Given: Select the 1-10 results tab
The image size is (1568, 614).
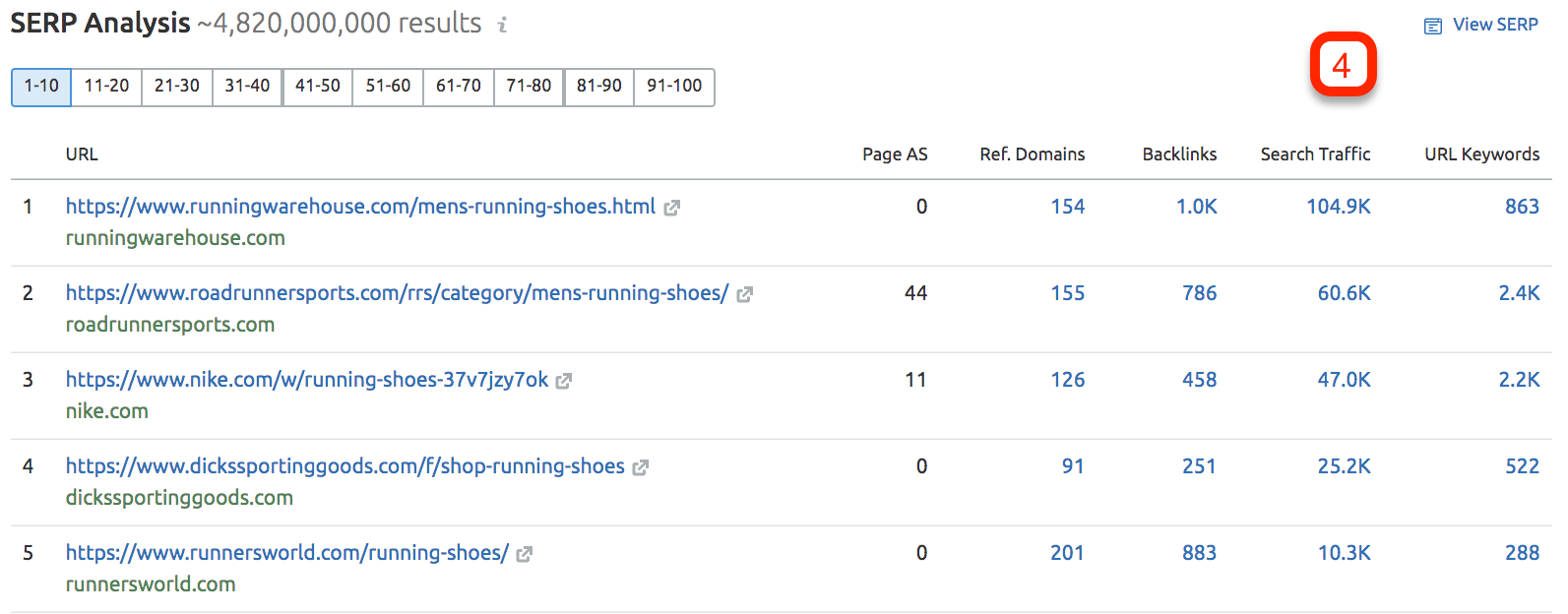Looking at the screenshot, I should 41,87.
